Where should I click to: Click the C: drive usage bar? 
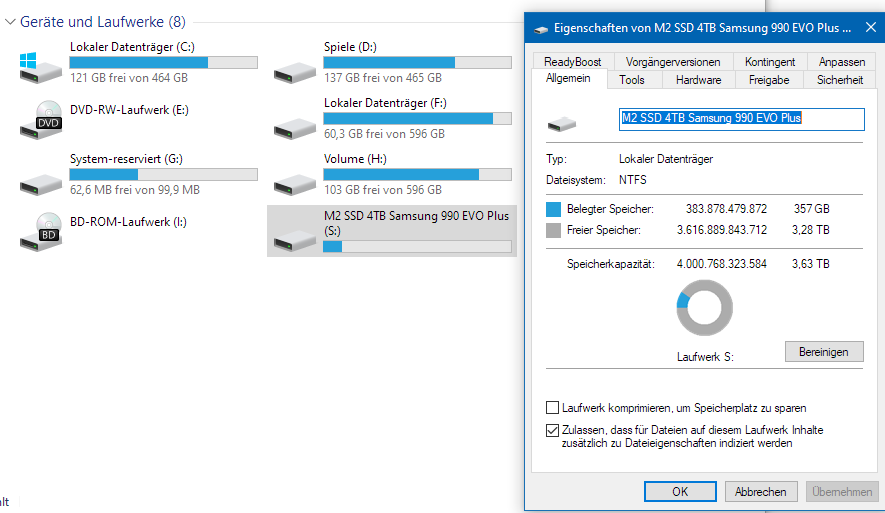tap(164, 63)
